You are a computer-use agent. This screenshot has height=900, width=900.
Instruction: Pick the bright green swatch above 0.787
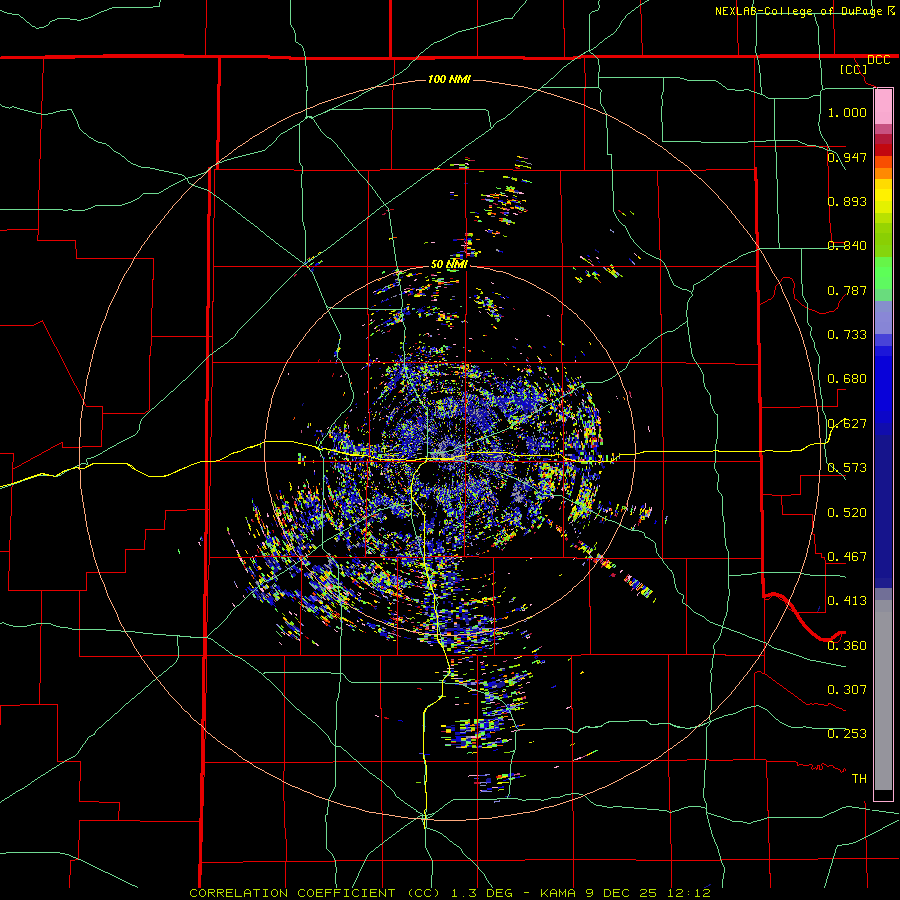[883, 274]
